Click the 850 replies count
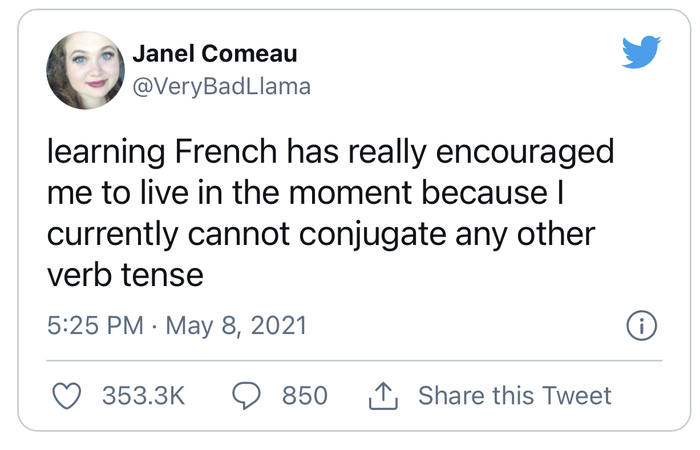 pos(304,396)
